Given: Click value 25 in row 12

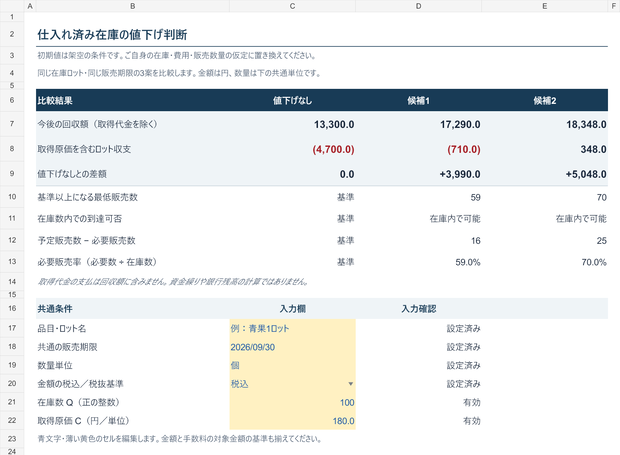Looking at the screenshot, I should [x=602, y=241].
